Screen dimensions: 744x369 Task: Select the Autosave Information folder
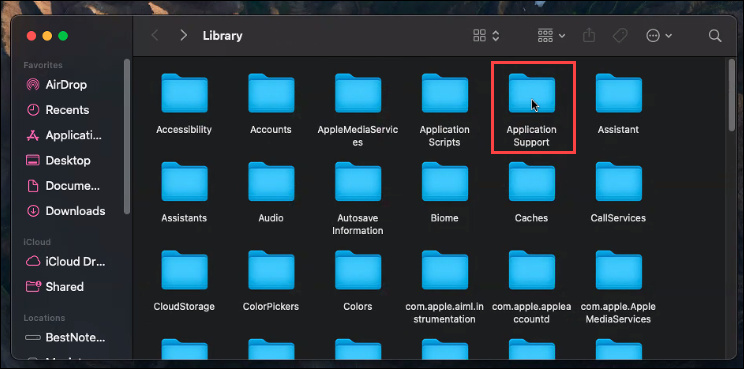tap(358, 183)
